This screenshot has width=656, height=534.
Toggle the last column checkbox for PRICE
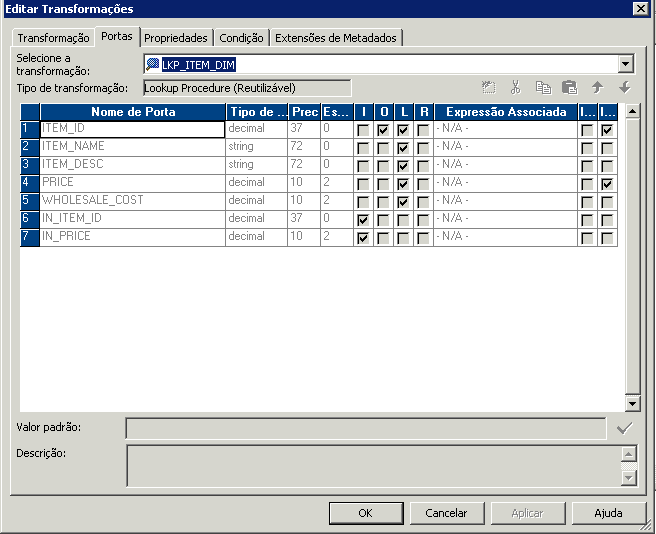click(x=607, y=184)
